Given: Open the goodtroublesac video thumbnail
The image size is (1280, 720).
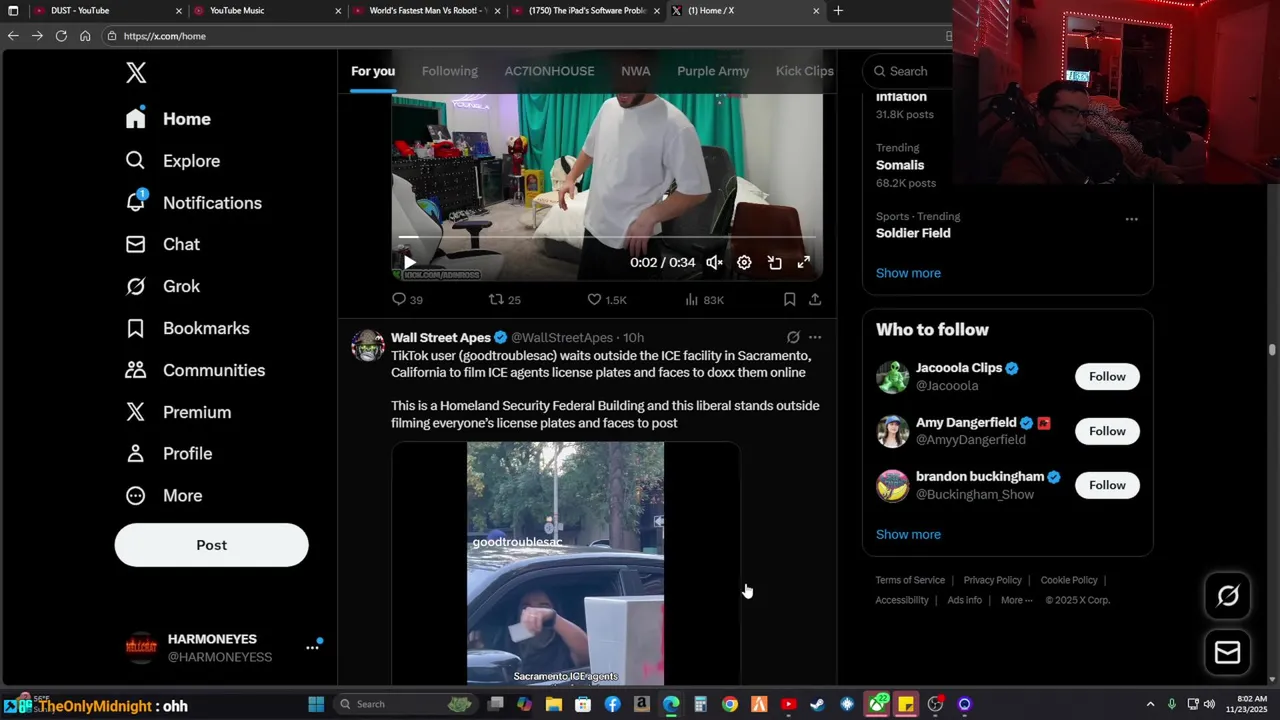Looking at the screenshot, I should (x=565, y=564).
